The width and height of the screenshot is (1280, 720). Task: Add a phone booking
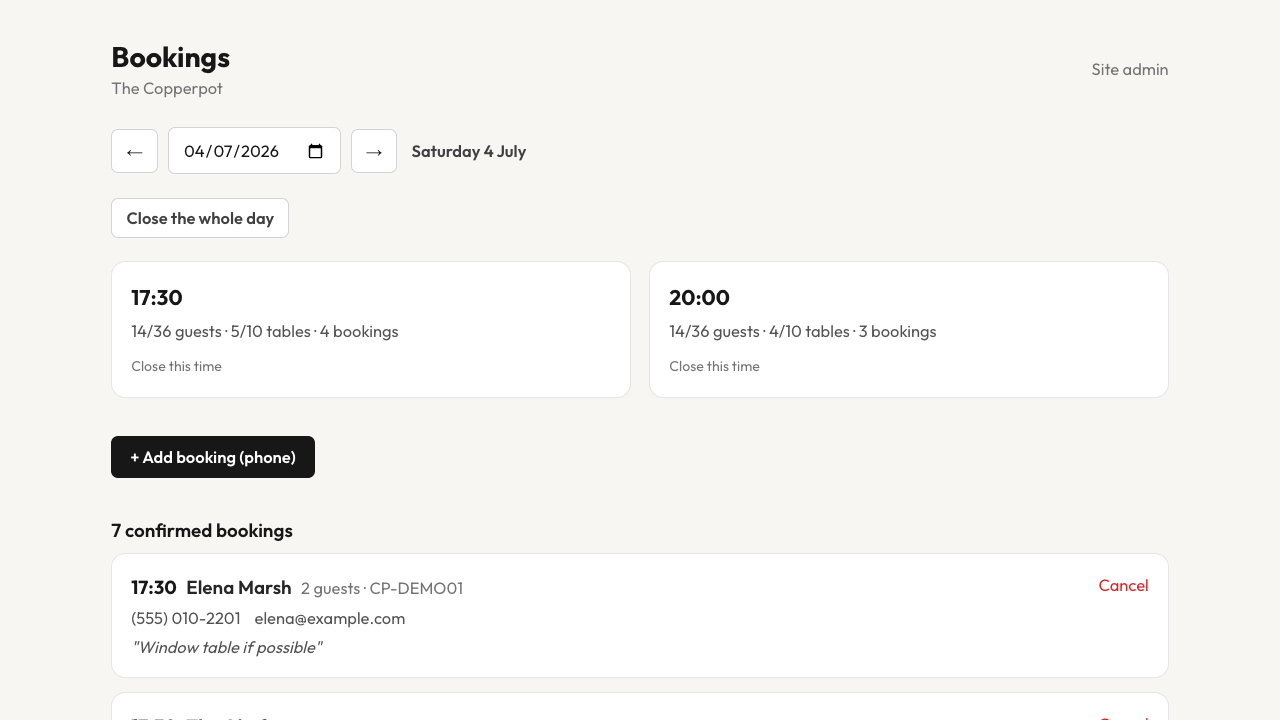[213, 457]
